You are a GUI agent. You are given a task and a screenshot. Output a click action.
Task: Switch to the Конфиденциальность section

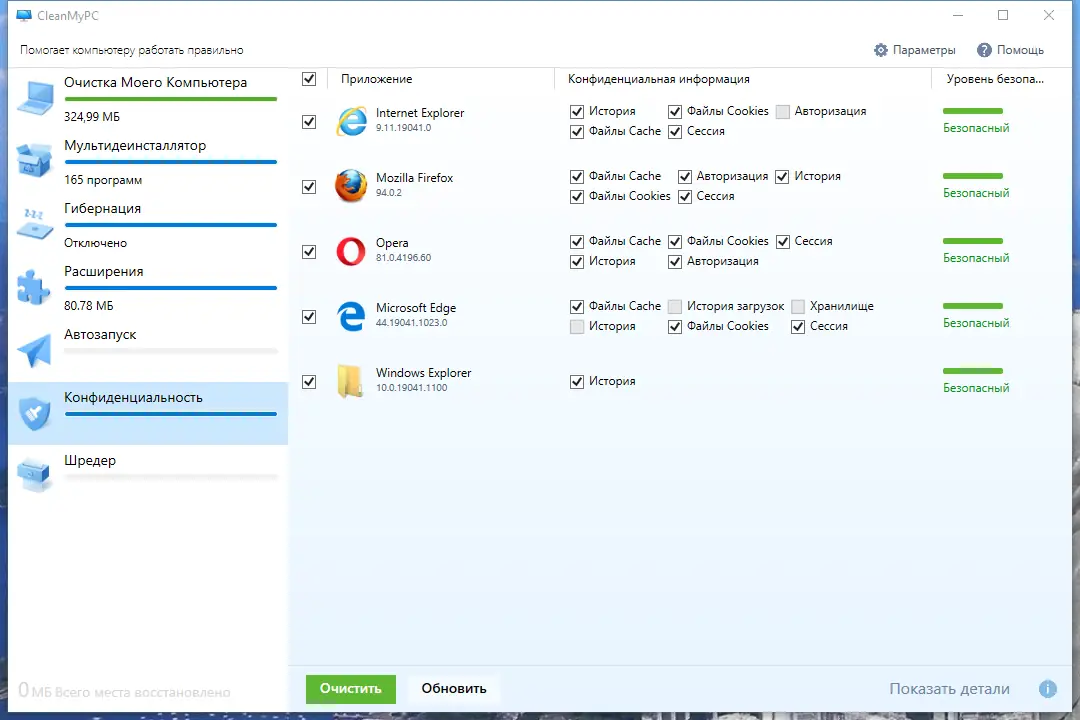point(148,413)
